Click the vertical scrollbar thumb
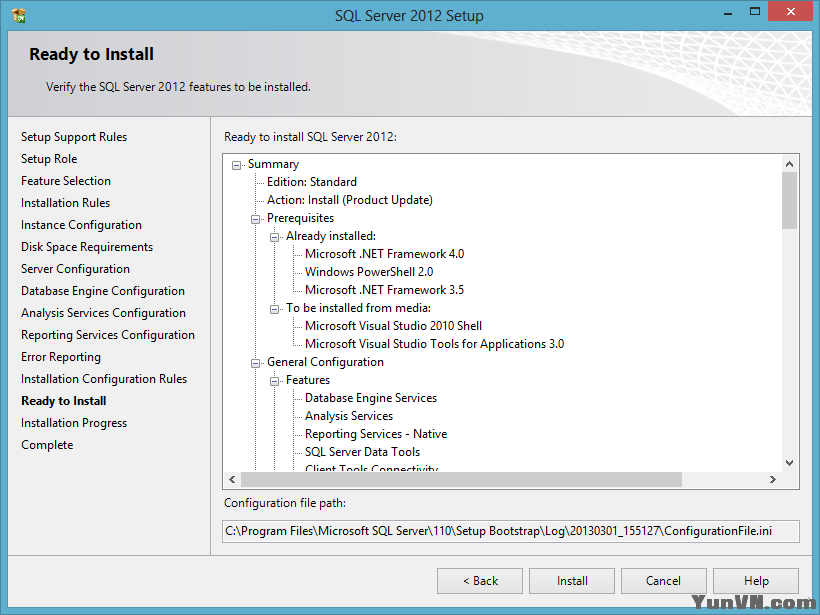The width and height of the screenshot is (820, 615). pos(790,200)
